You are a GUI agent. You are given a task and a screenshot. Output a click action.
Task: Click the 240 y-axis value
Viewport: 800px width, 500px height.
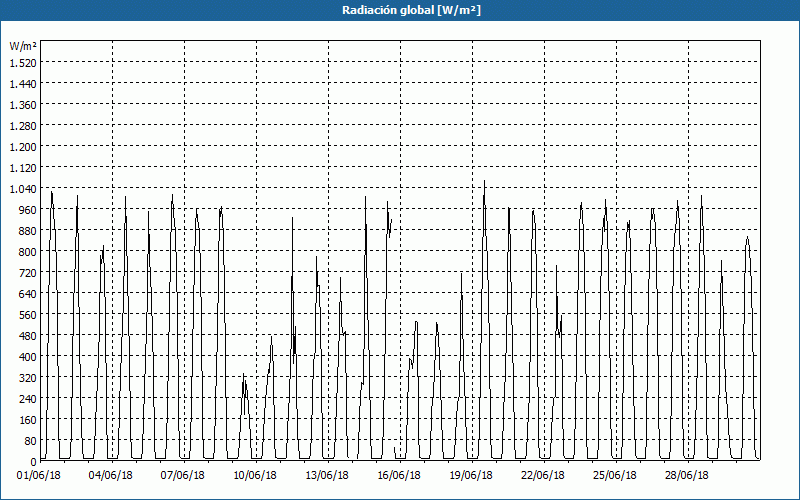pyautogui.click(x=28, y=399)
